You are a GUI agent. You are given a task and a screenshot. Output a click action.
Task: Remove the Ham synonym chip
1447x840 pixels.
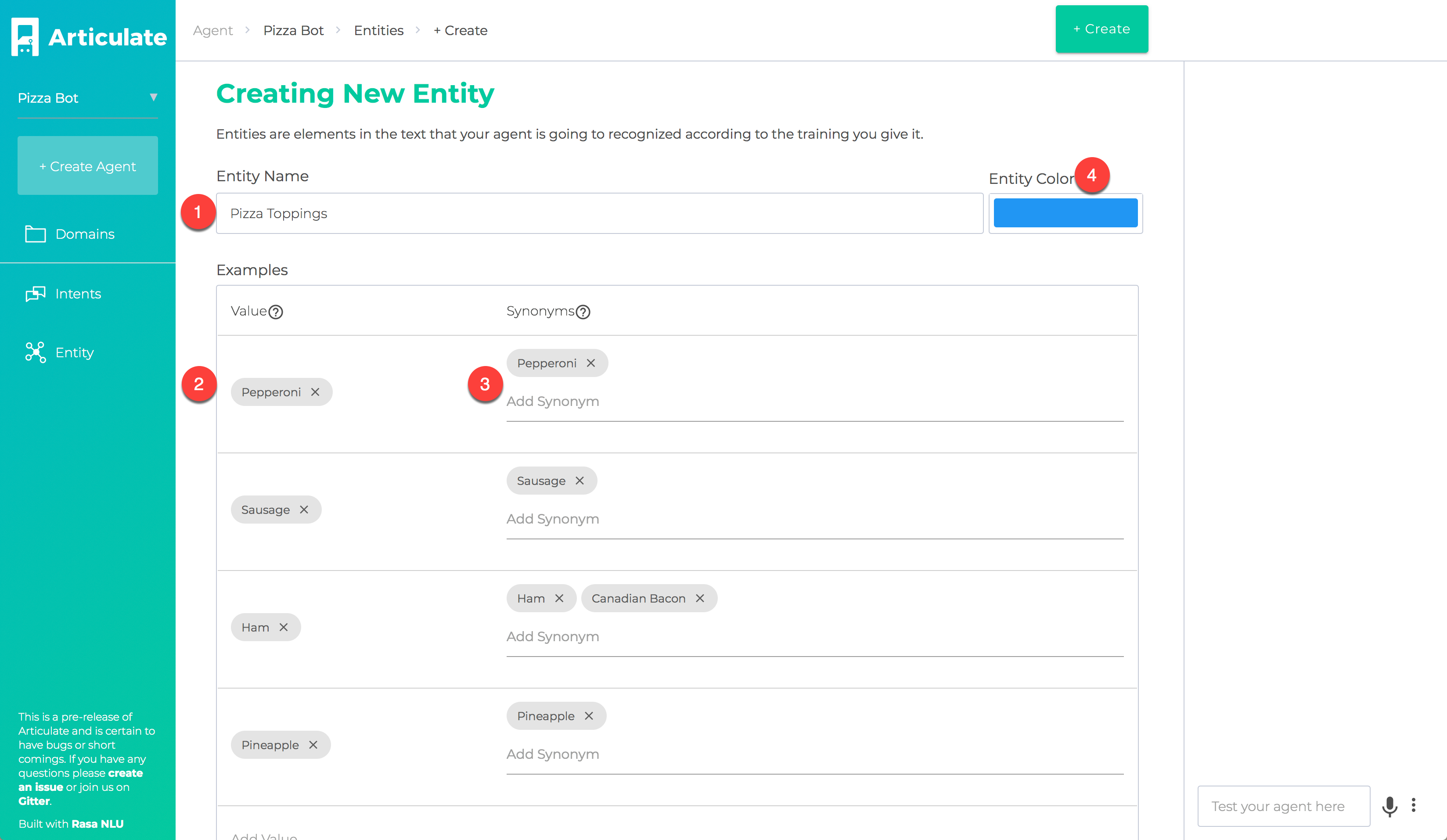click(559, 599)
